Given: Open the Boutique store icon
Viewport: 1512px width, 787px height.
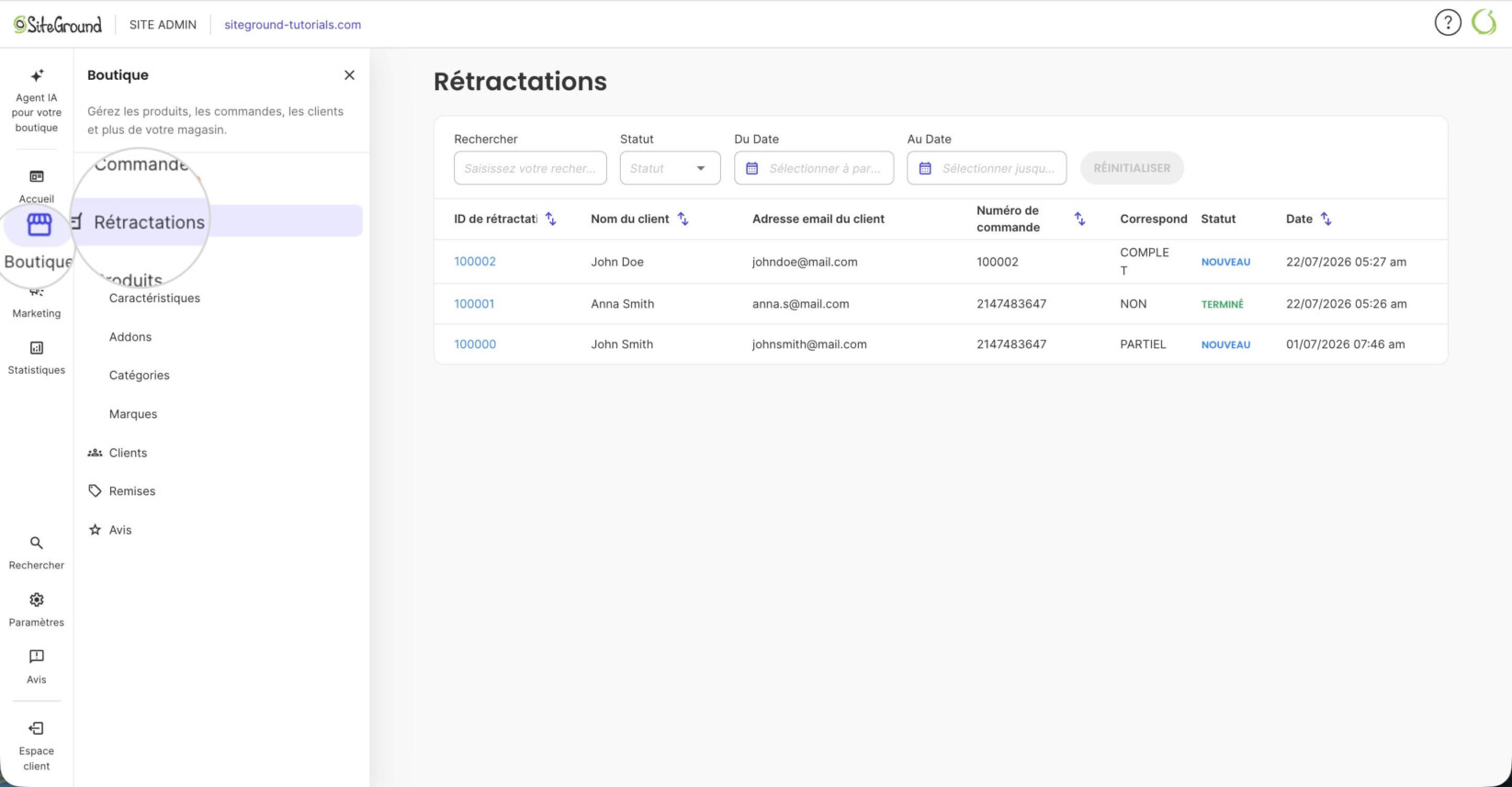Looking at the screenshot, I should coord(39,224).
